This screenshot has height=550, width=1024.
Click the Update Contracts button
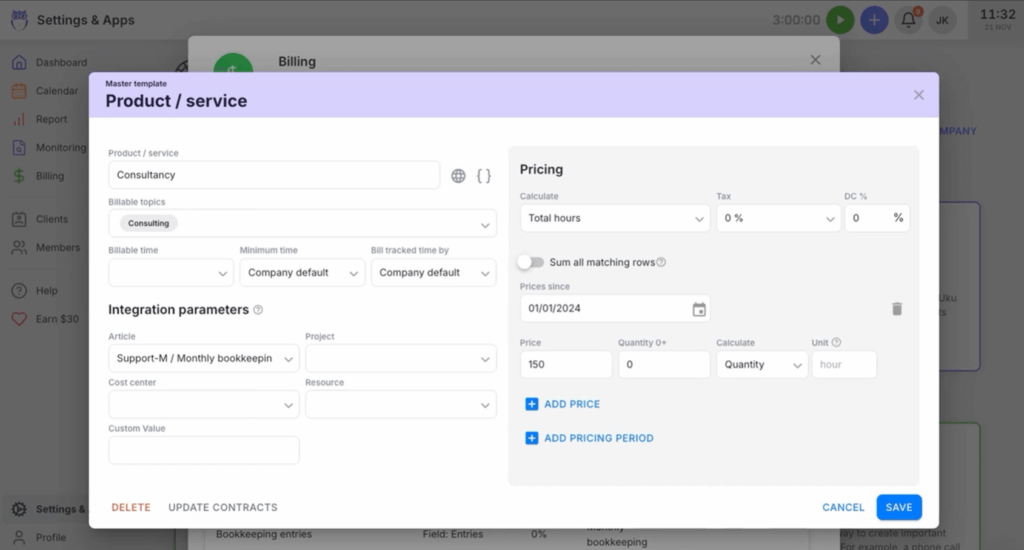coord(223,508)
